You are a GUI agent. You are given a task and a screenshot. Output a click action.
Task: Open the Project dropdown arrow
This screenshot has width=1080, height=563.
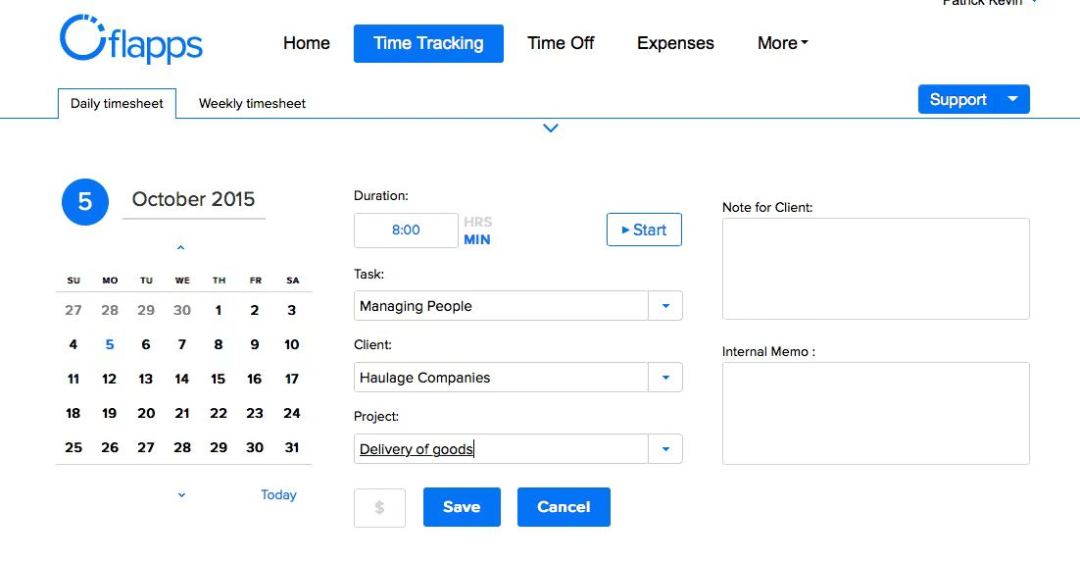coord(665,449)
